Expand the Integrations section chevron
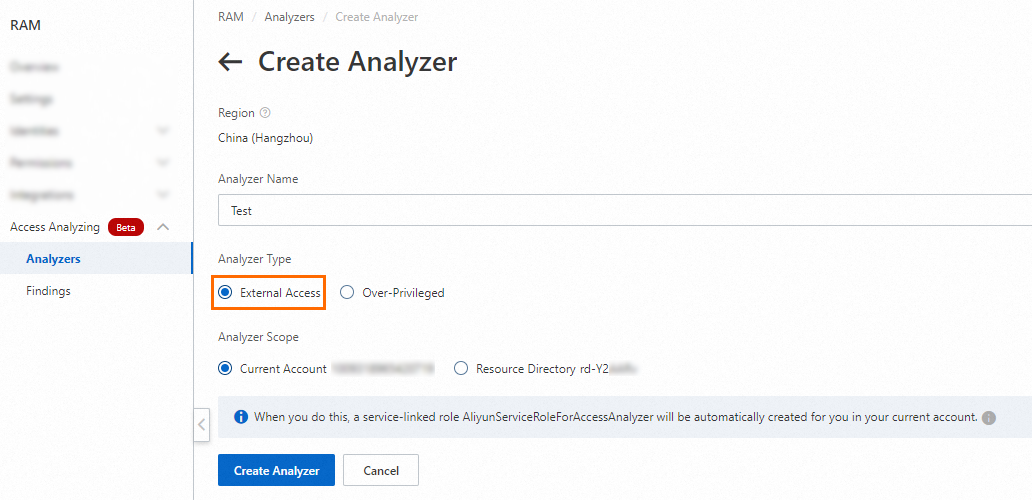The image size is (1032, 500). point(164,195)
